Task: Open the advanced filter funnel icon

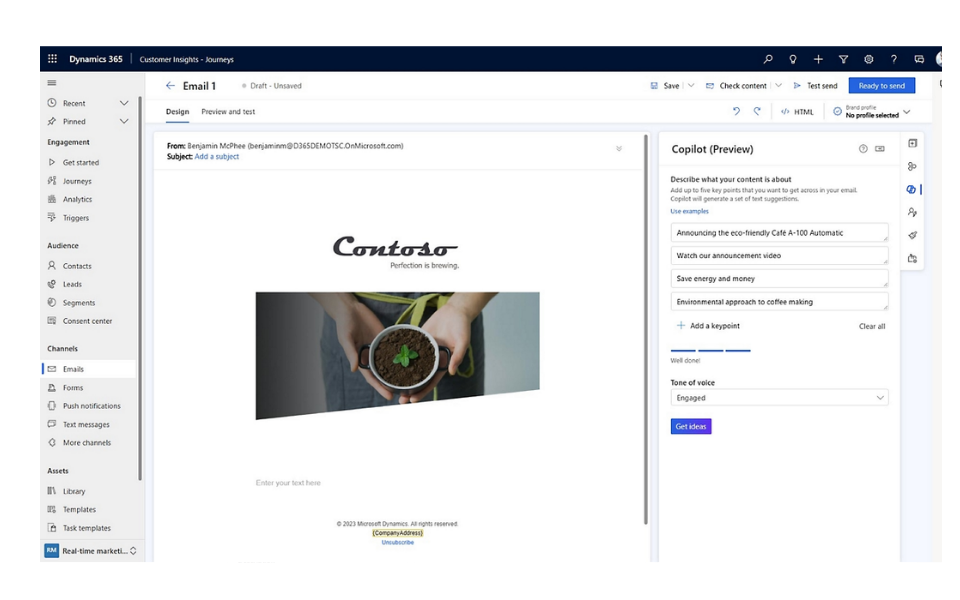Action: pos(843,59)
